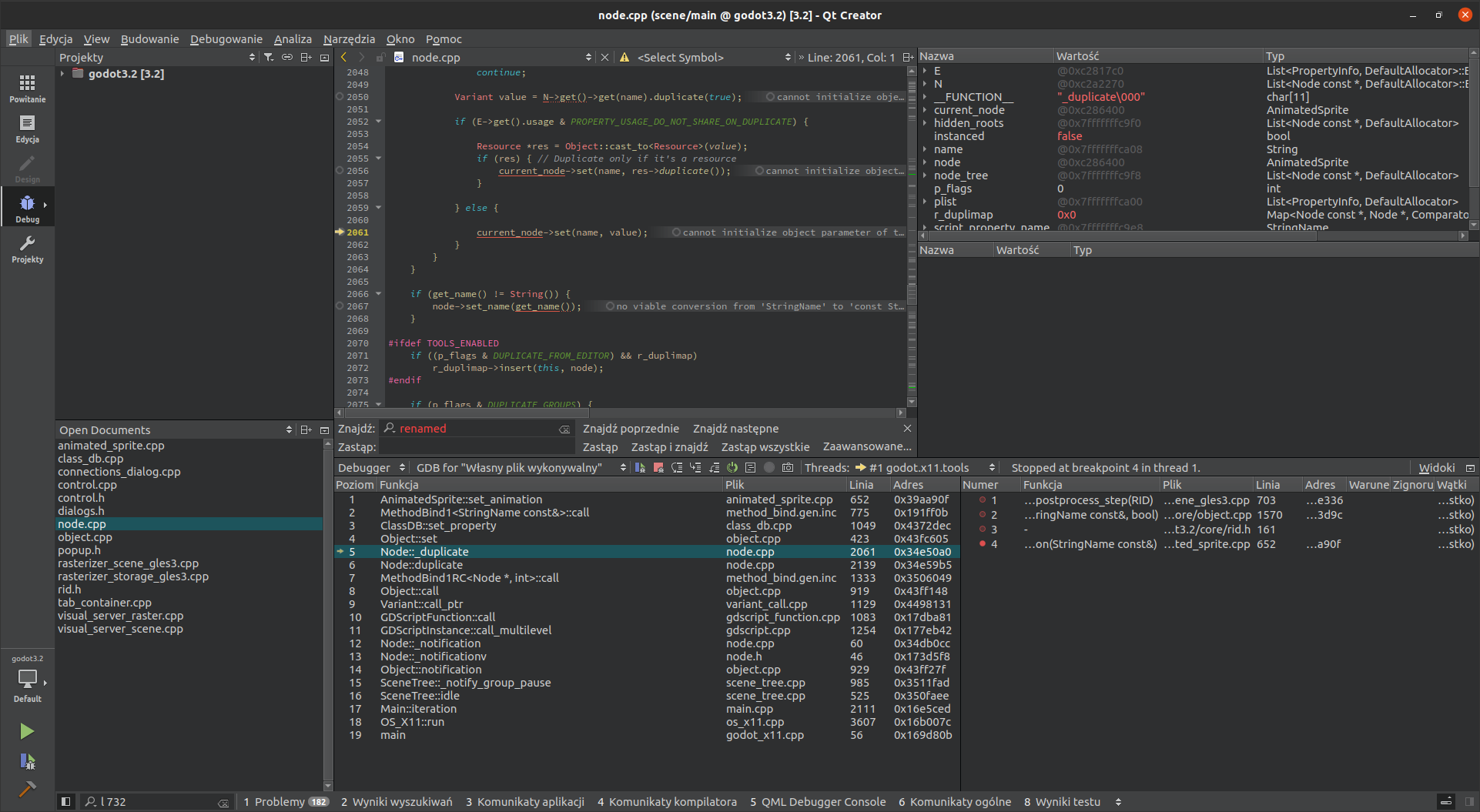Step over in debugger toolbar
The image size is (1480, 812).
click(x=677, y=468)
